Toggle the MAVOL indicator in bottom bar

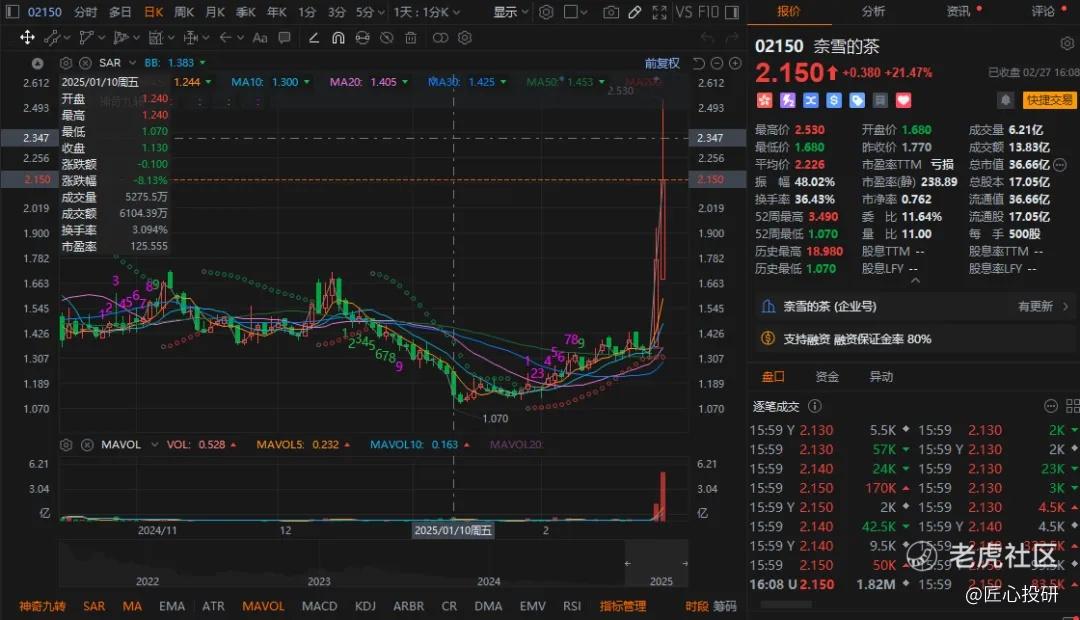[x=263, y=606]
